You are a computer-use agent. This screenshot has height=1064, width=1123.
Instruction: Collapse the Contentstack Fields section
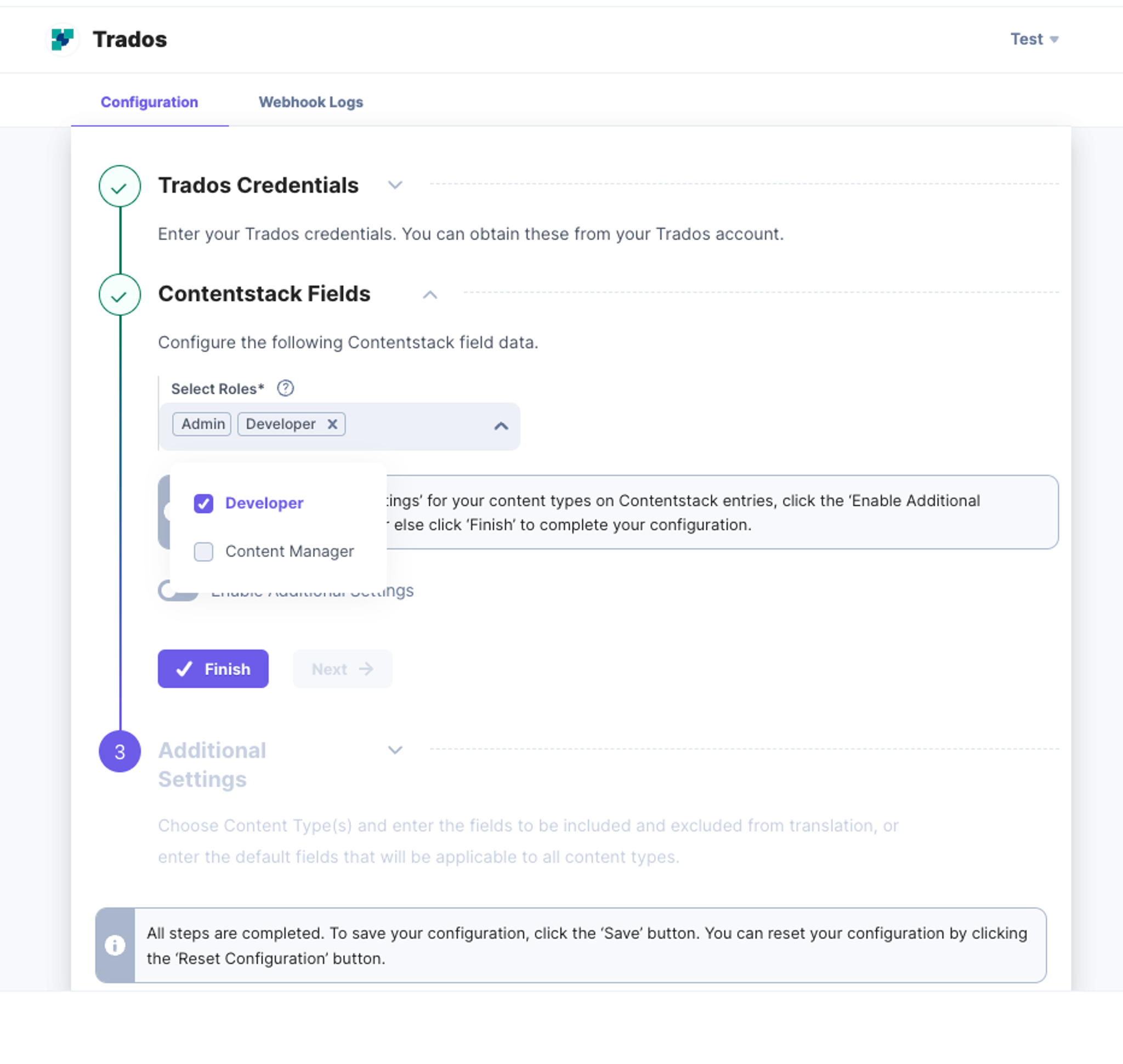(430, 295)
